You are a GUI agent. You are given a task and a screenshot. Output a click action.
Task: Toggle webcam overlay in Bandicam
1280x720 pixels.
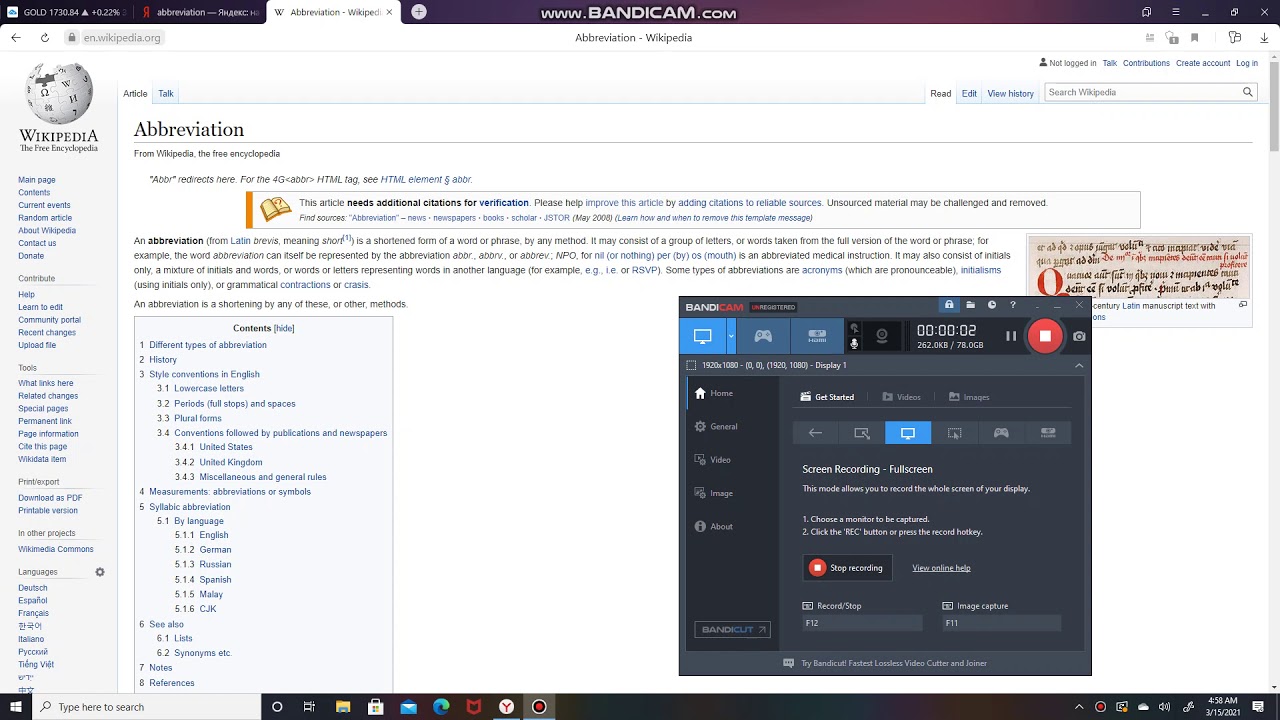pos(881,336)
